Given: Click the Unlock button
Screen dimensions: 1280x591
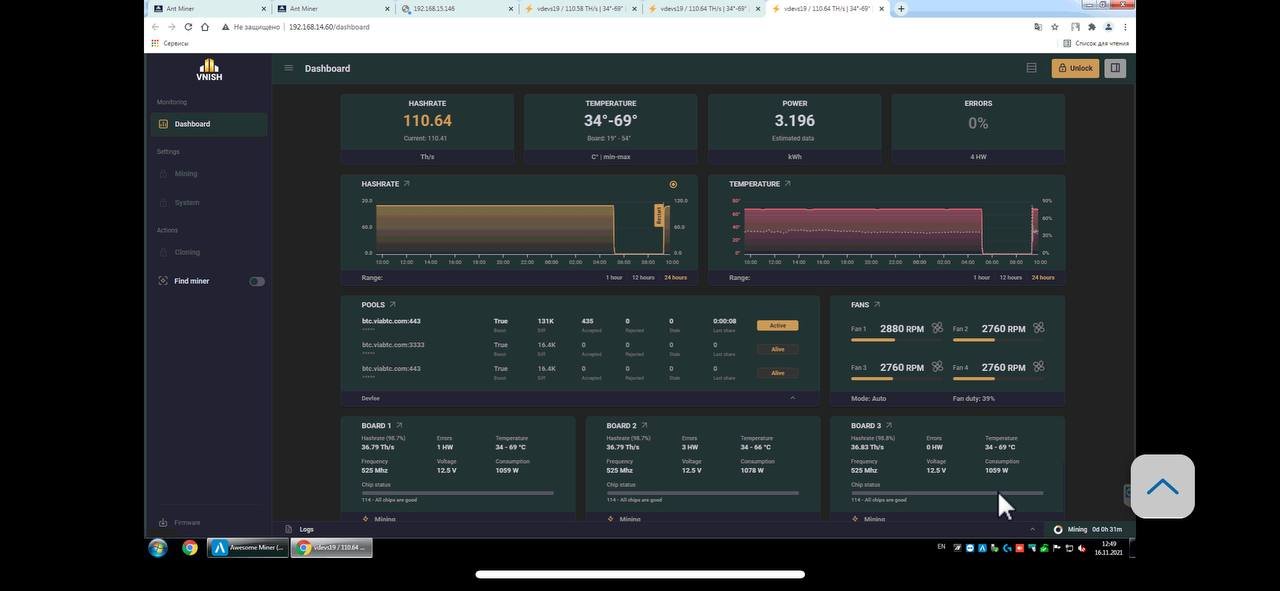Looking at the screenshot, I should [1075, 68].
